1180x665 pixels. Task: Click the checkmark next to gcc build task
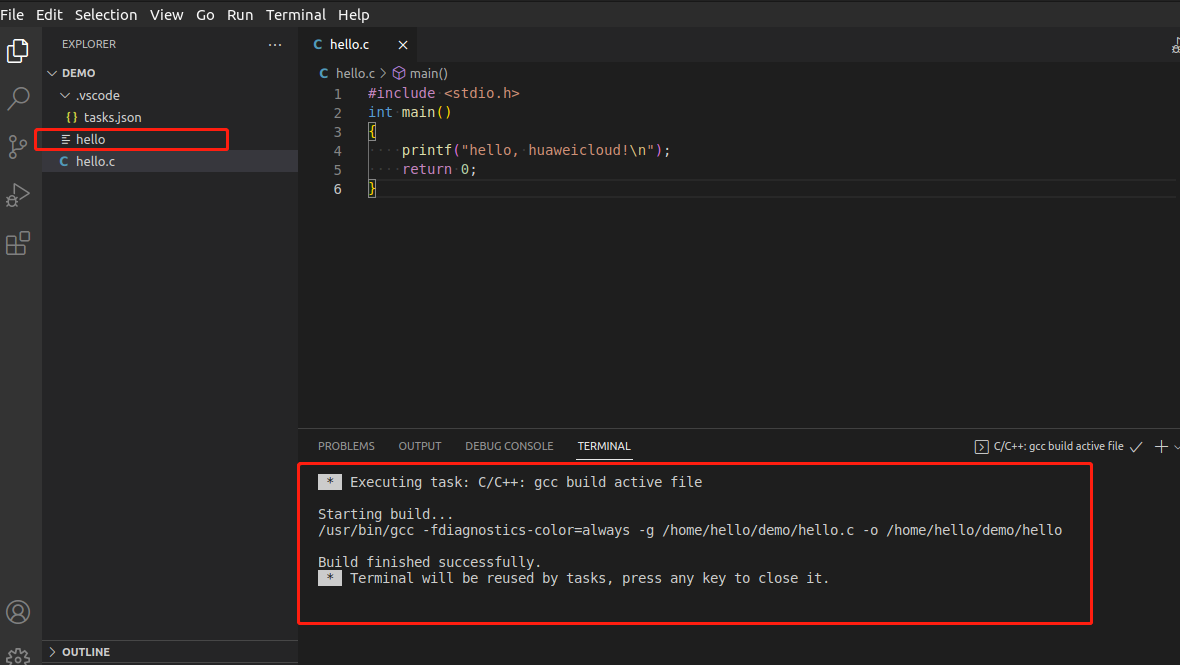(x=1136, y=447)
